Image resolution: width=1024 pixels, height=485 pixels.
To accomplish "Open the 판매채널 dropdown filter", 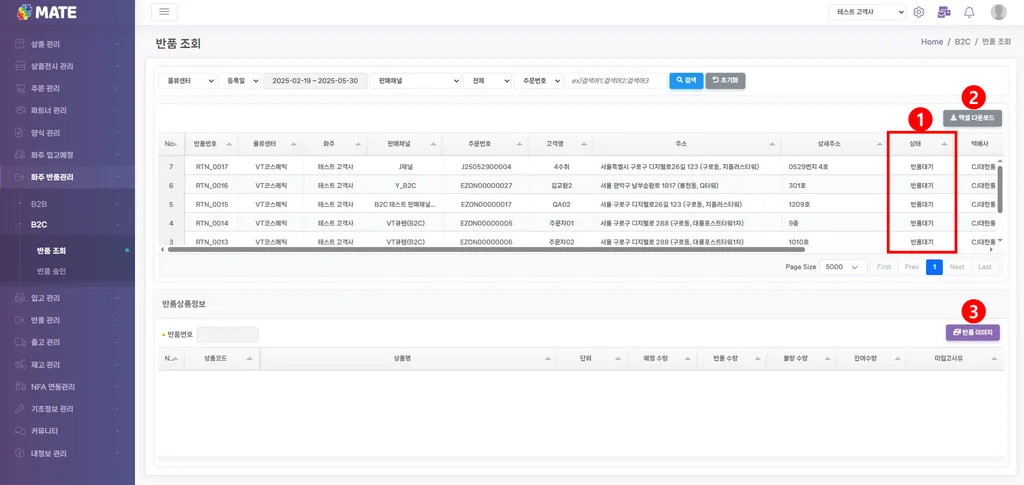I will point(415,81).
